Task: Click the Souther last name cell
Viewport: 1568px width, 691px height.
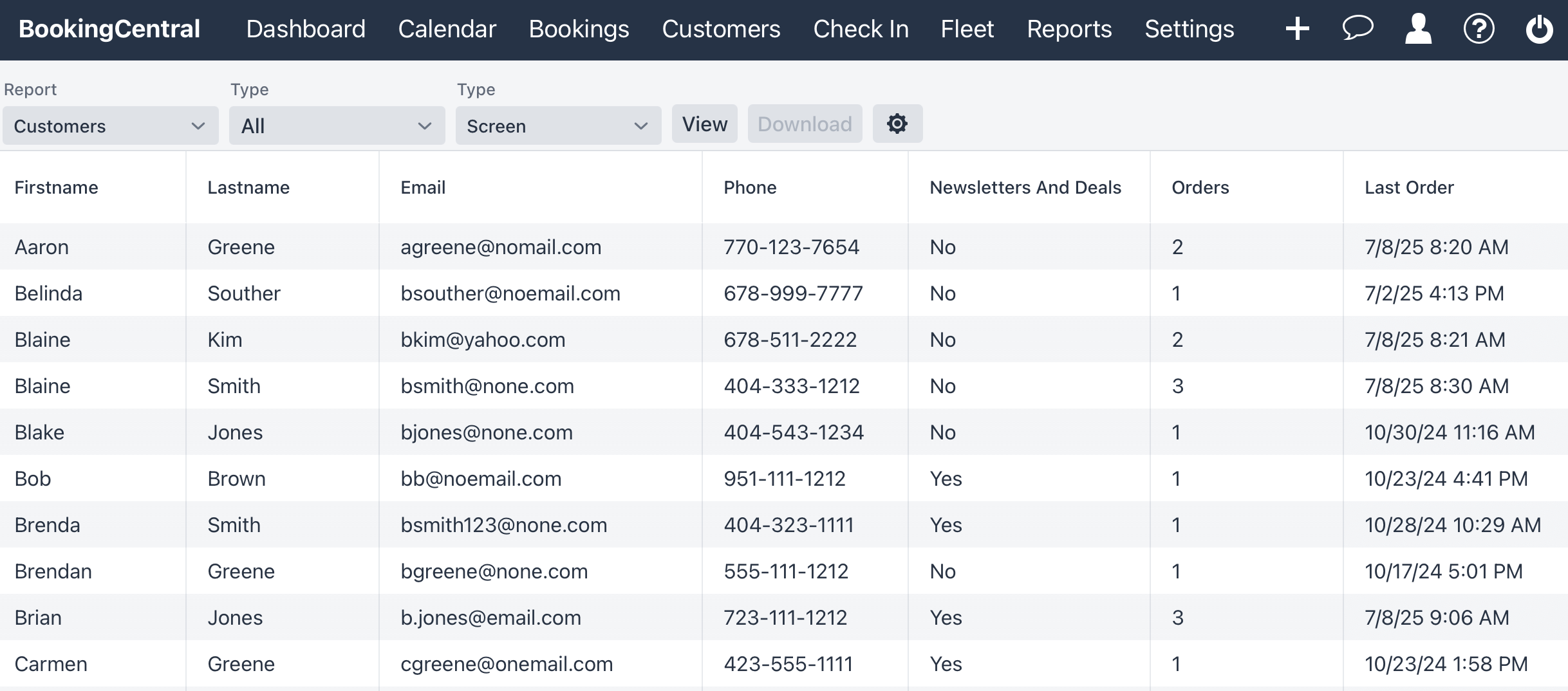Action: tap(244, 293)
